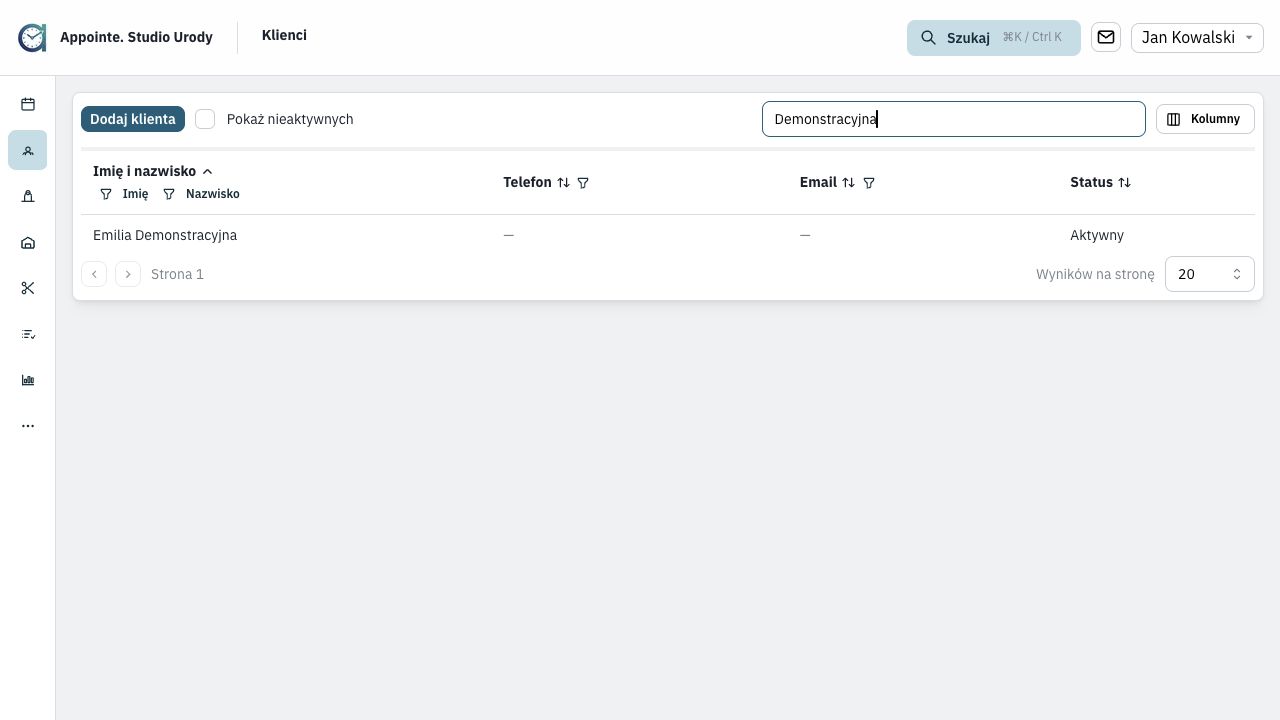1280x720 pixels.
Task: Open the home-shaped sidebar icon
Action: [28, 242]
